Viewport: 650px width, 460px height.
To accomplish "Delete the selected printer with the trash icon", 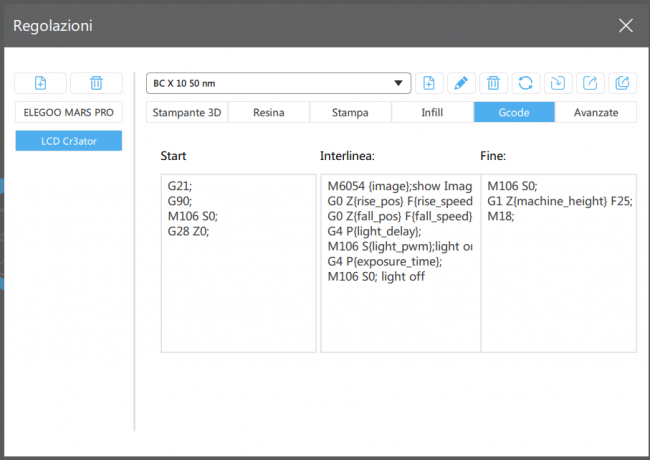I will pyautogui.click(x=96, y=83).
